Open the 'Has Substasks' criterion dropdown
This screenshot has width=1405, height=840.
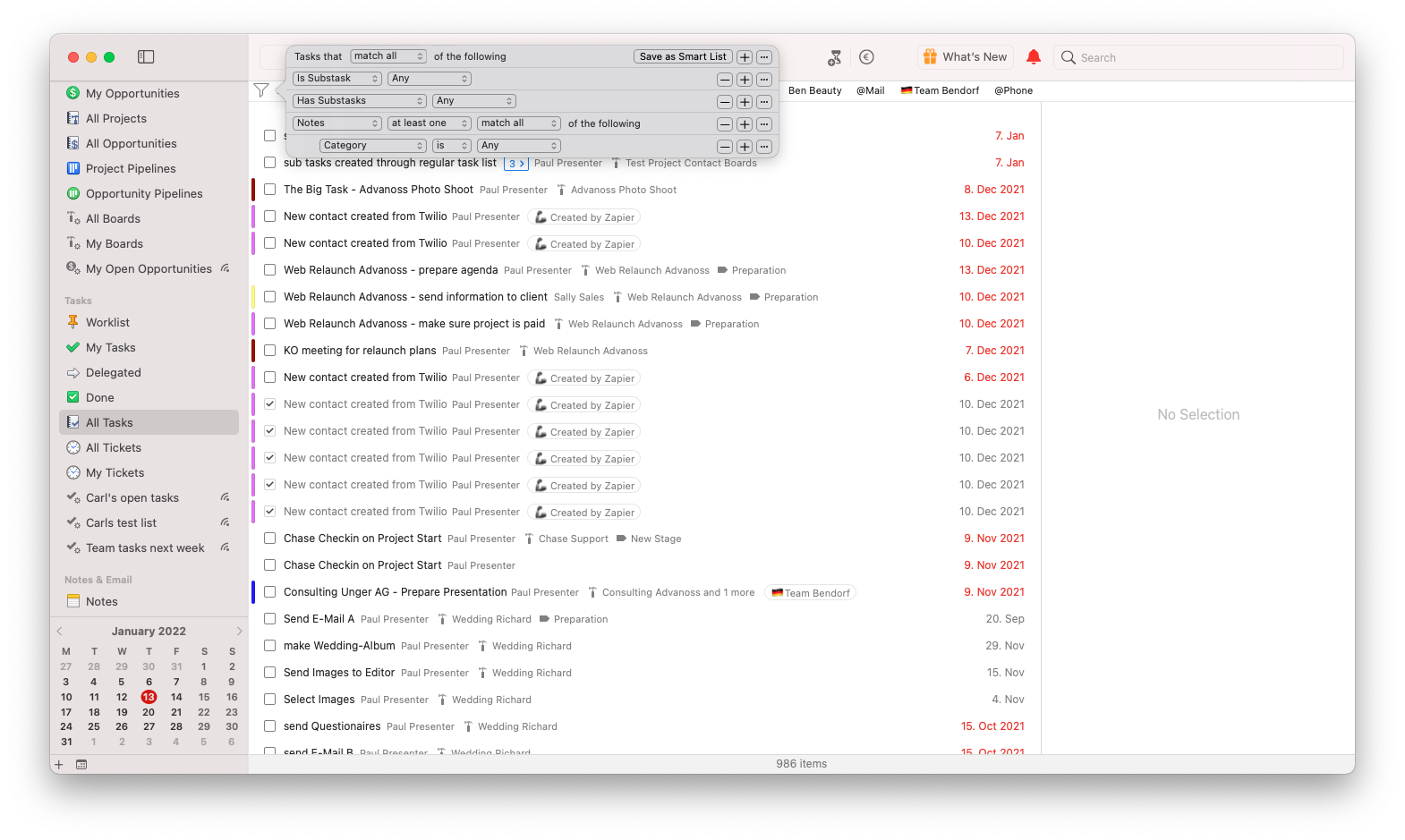click(360, 101)
